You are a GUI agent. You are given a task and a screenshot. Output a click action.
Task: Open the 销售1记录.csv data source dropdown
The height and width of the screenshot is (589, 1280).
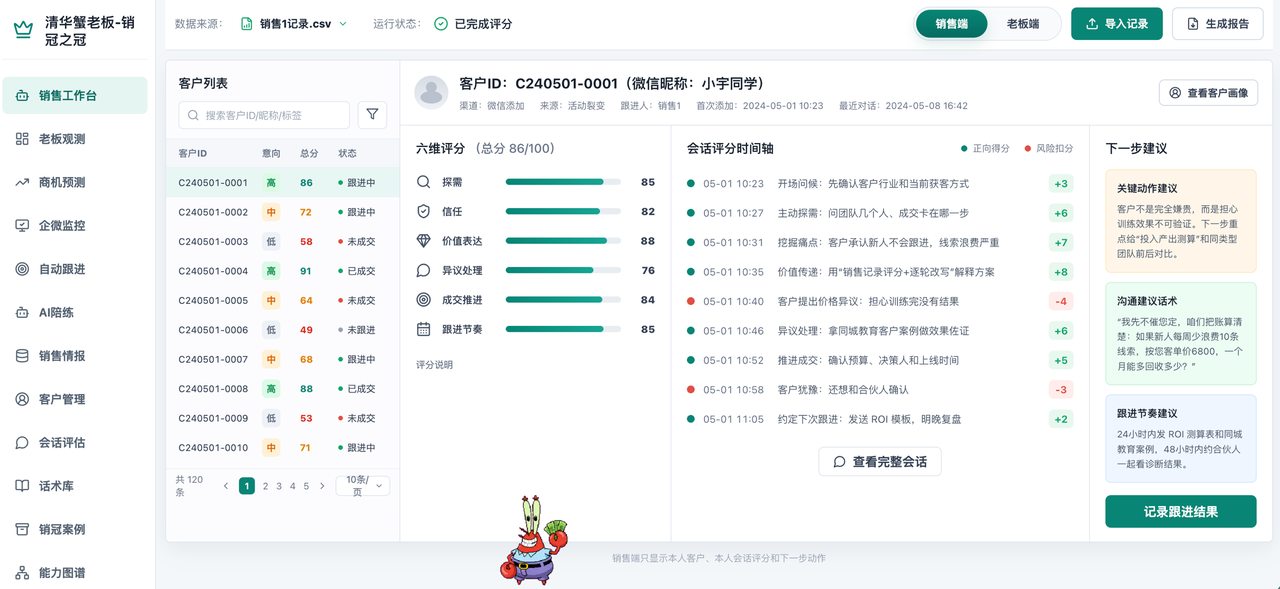tap(294, 23)
